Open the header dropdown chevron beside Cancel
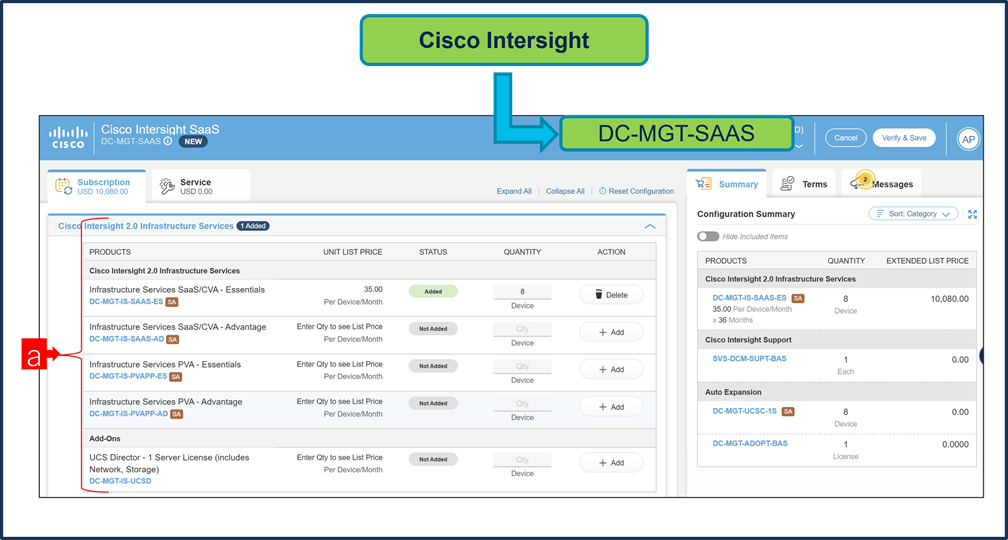Screen dimensions: 1008x540 [800, 146]
